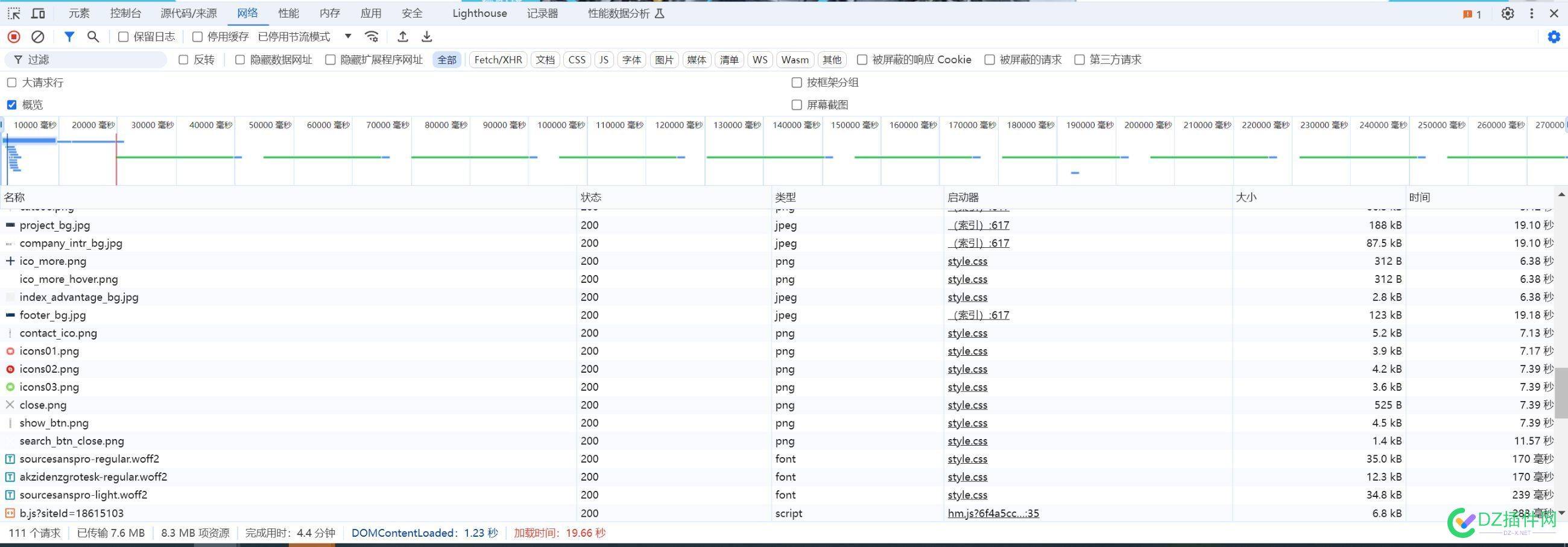Open the Lighthouse tab
The height and width of the screenshot is (547, 1568).
[479, 13]
